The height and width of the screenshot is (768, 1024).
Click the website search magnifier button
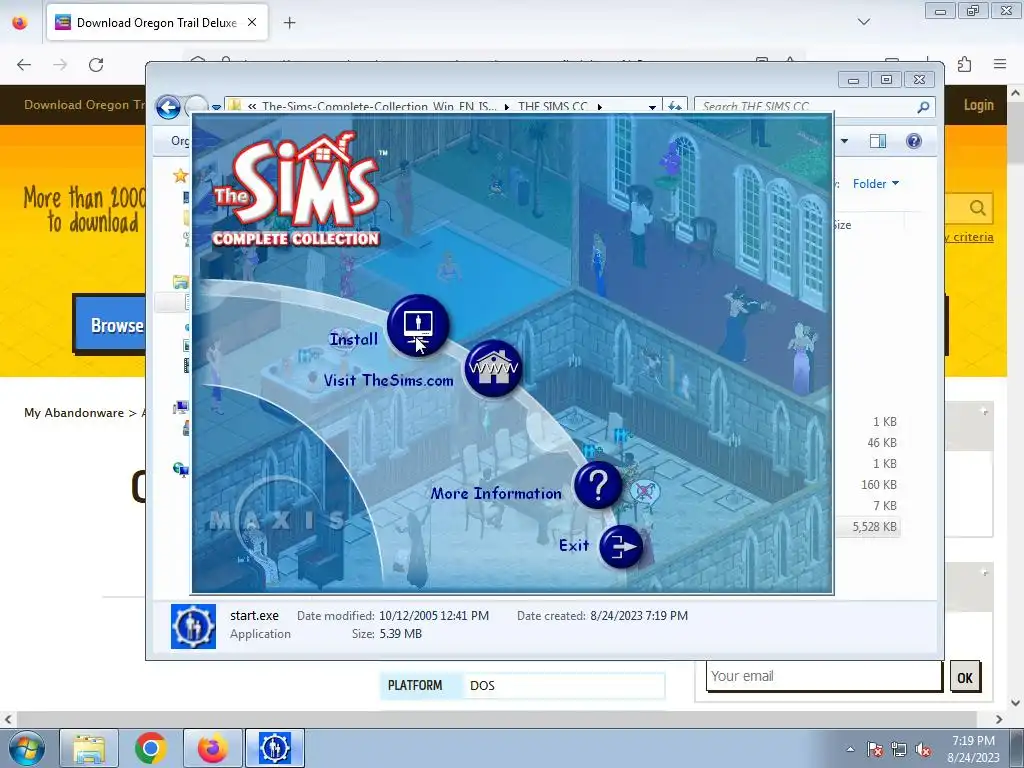tap(977, 208)
